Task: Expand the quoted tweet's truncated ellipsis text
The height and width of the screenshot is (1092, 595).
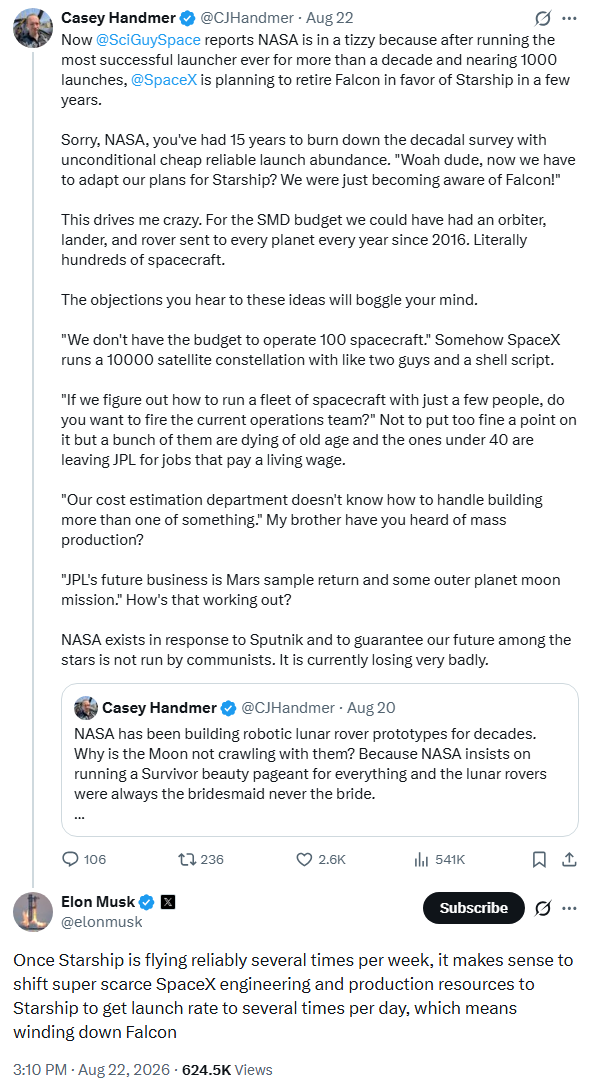Action: [x=79, y=814]
